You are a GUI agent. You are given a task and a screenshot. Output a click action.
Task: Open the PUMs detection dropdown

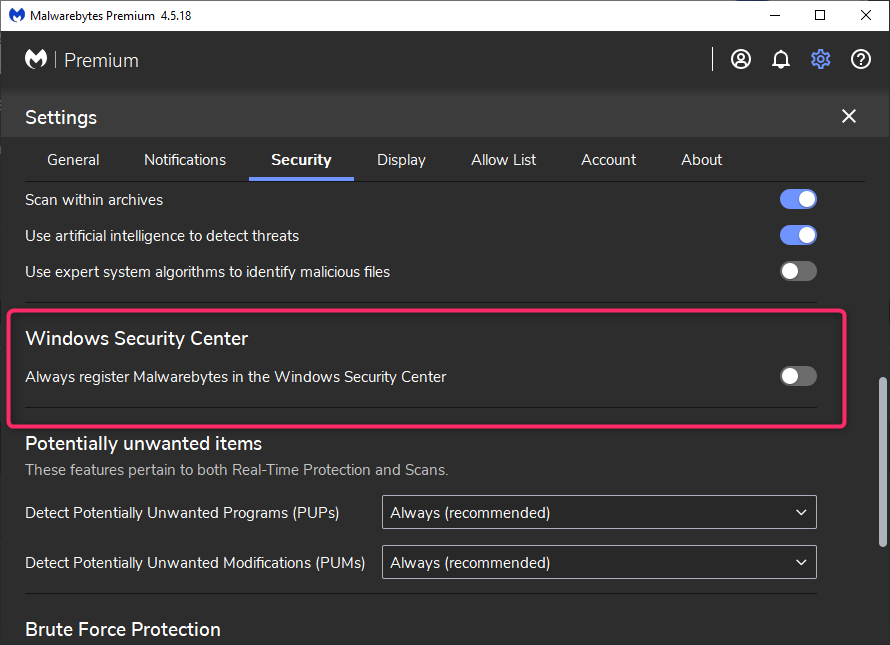coord(599,562)
